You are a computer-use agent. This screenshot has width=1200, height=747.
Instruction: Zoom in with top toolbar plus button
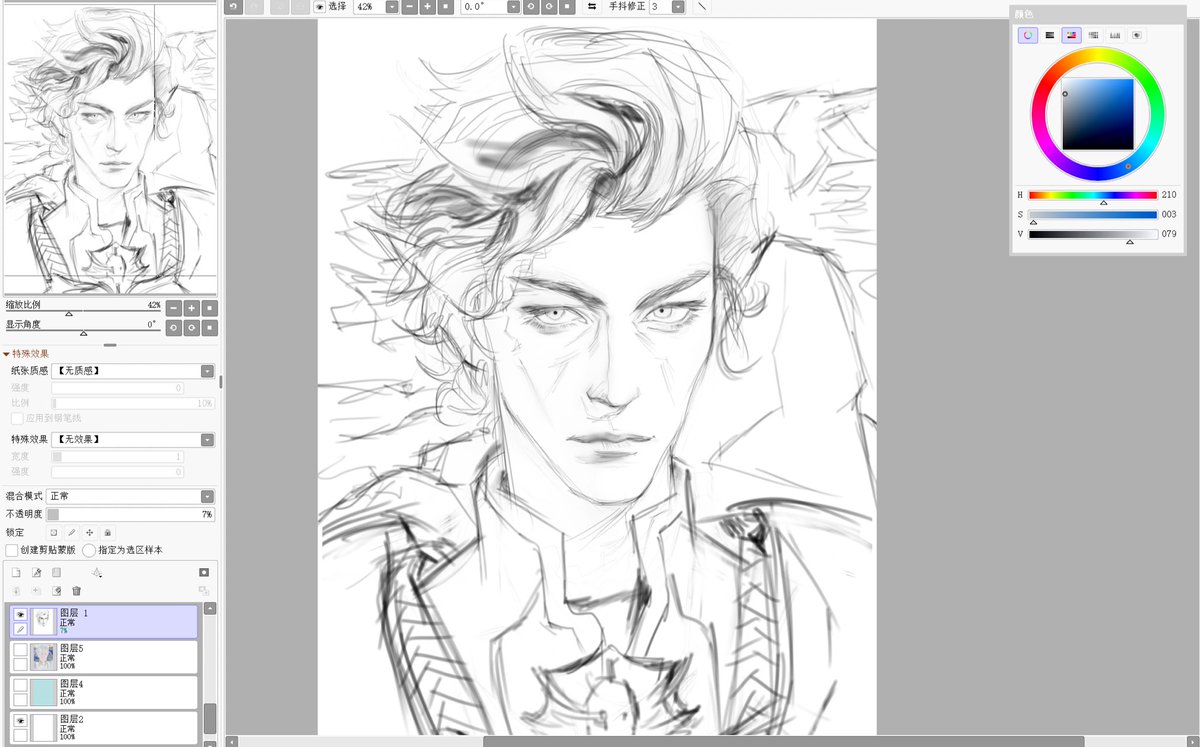click(427, 7)
